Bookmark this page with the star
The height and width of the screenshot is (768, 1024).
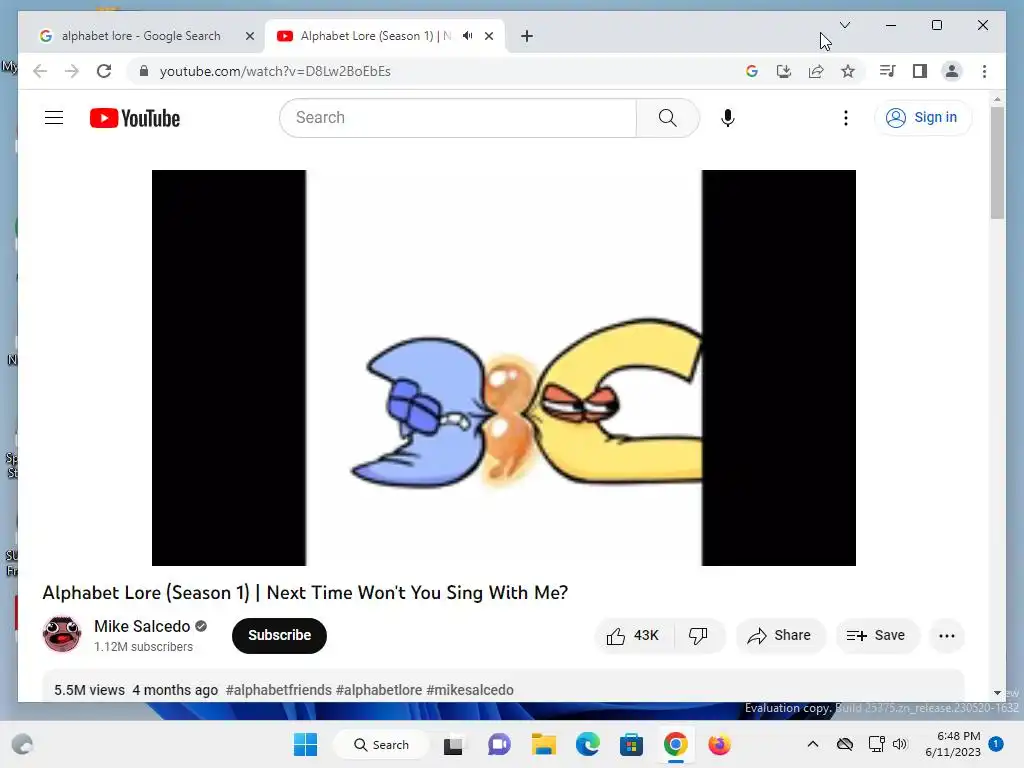tap(848, 71)
